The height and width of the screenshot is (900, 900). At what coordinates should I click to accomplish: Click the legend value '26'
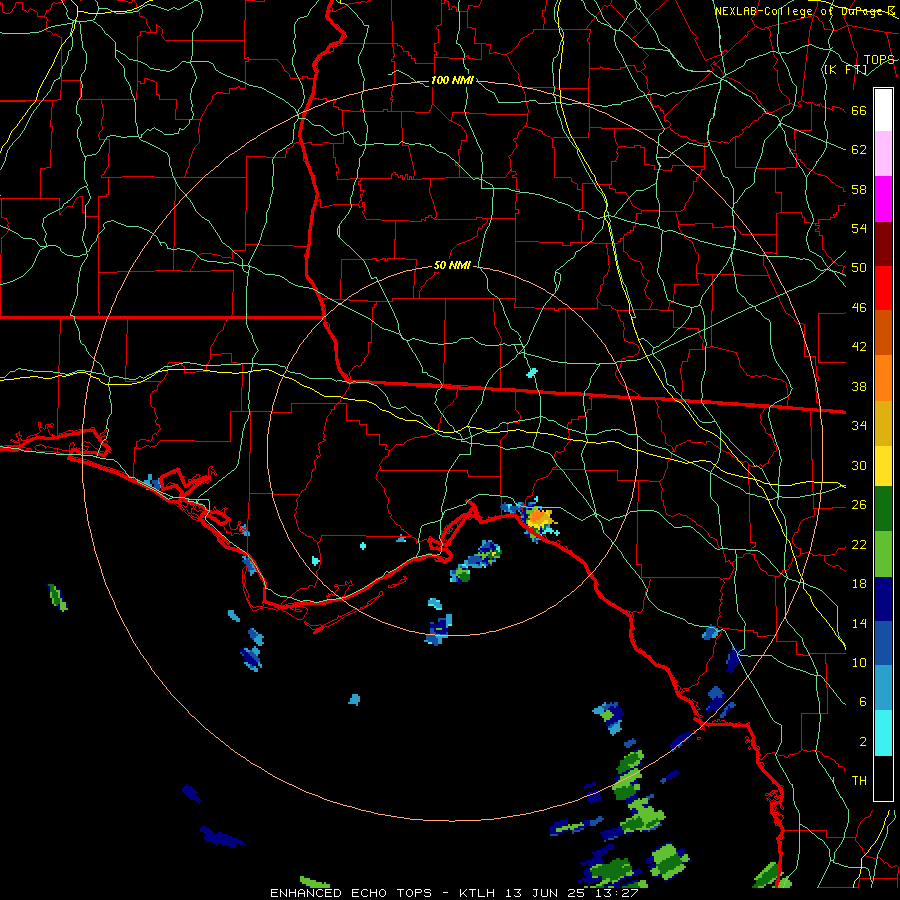click(x=859, y=505)
